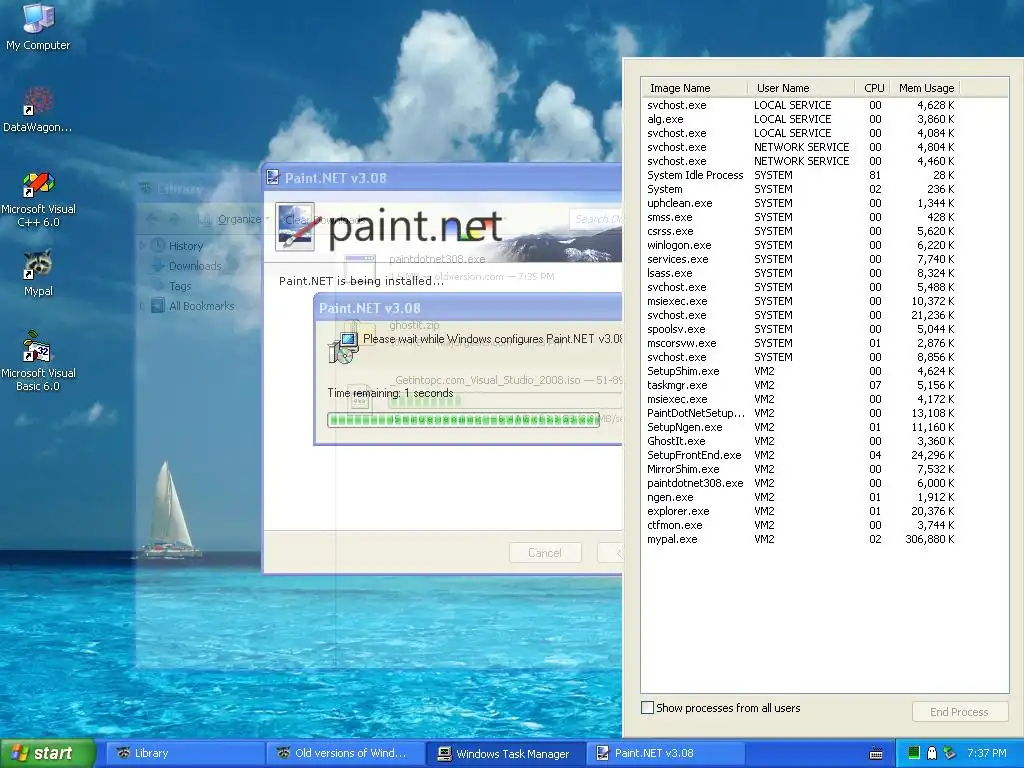This screenshot has width=1024, height=768.
Task: Switch to Windows Task Manager taskbar button
Action: click(506, 753)
